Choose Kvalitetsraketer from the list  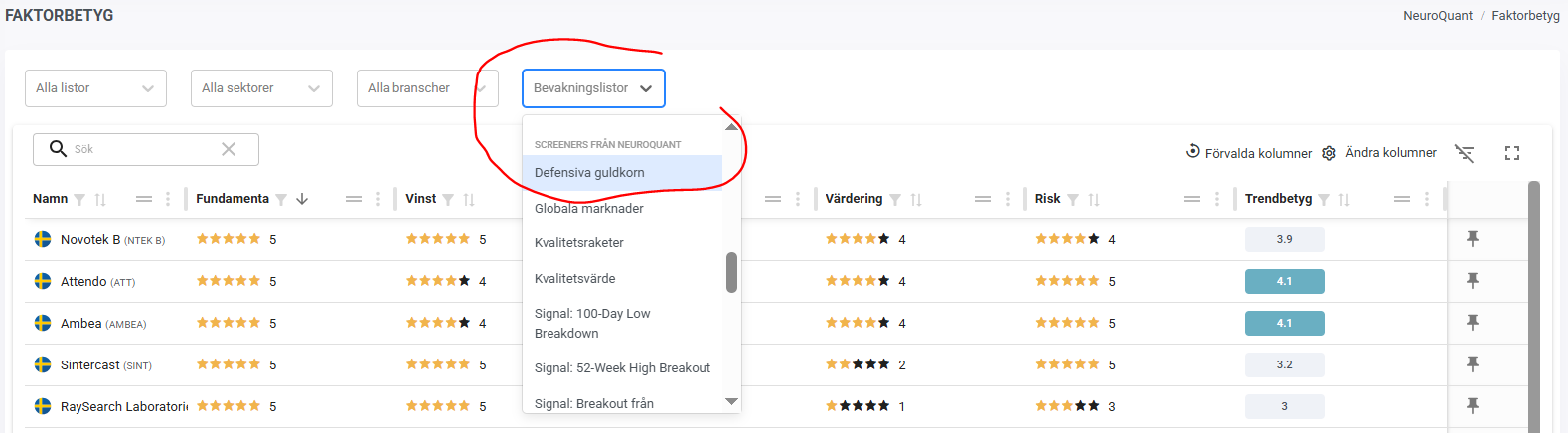tap(579, 243)
